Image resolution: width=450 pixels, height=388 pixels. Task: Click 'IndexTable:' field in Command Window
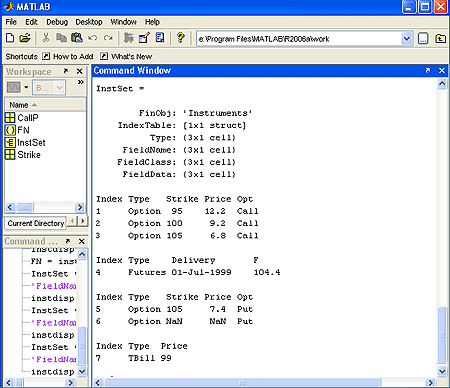point(147,125)
